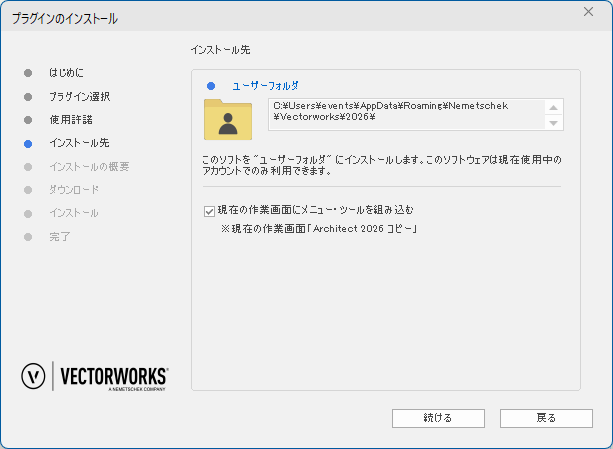Toggle 現在の作業画面にメニュー・ツールを組み込む checkbox
613x449 pixels.
click(x=209, y=211)
